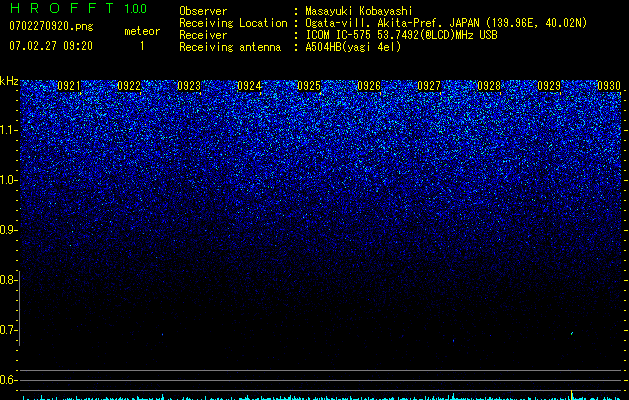Viewport: 629px width, 400px height.
Task: Click the date stamp 07.02.27 09:20
Action: coord(51,46)
